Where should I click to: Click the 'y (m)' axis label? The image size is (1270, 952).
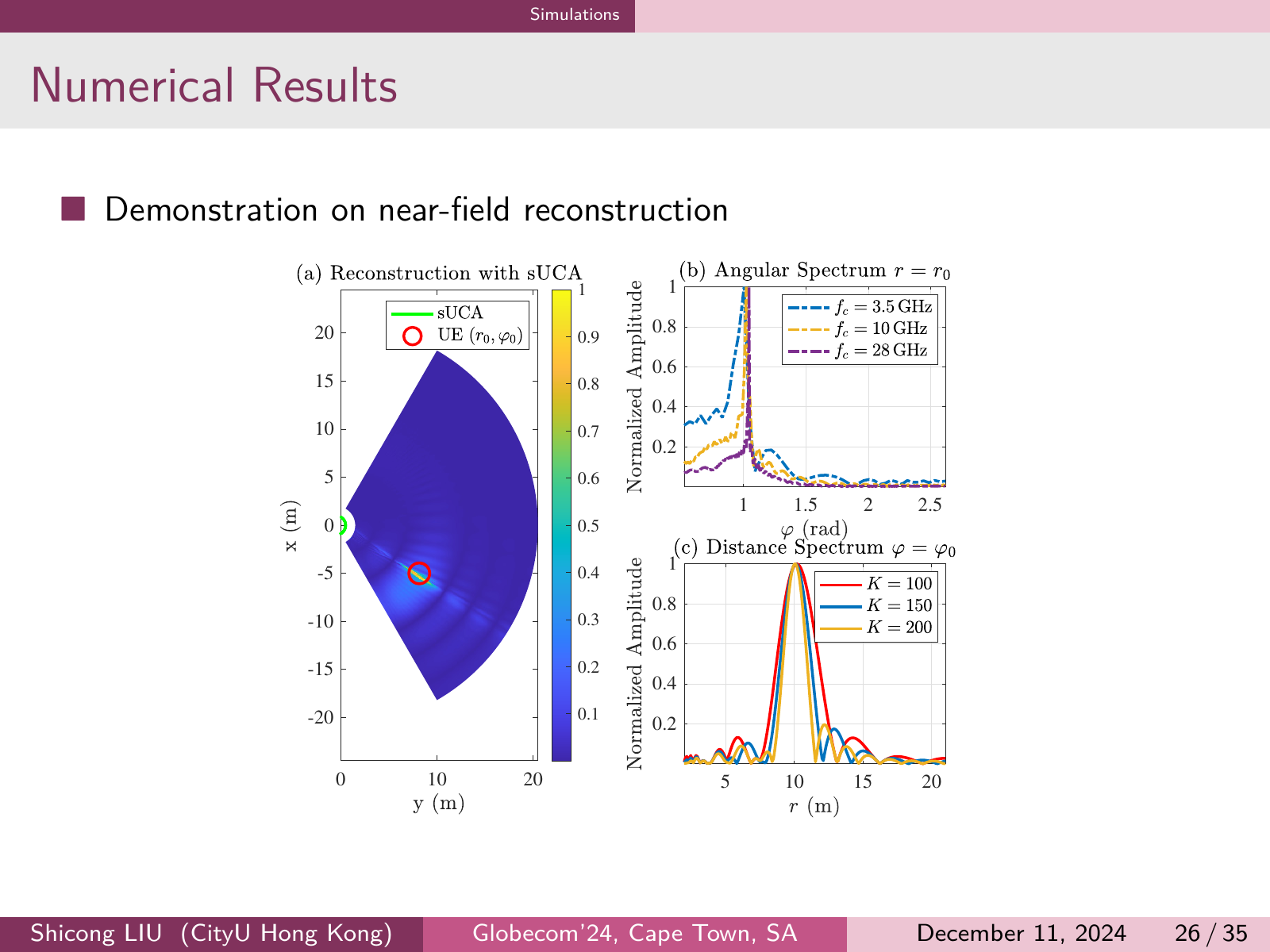(x=438, y=804)
